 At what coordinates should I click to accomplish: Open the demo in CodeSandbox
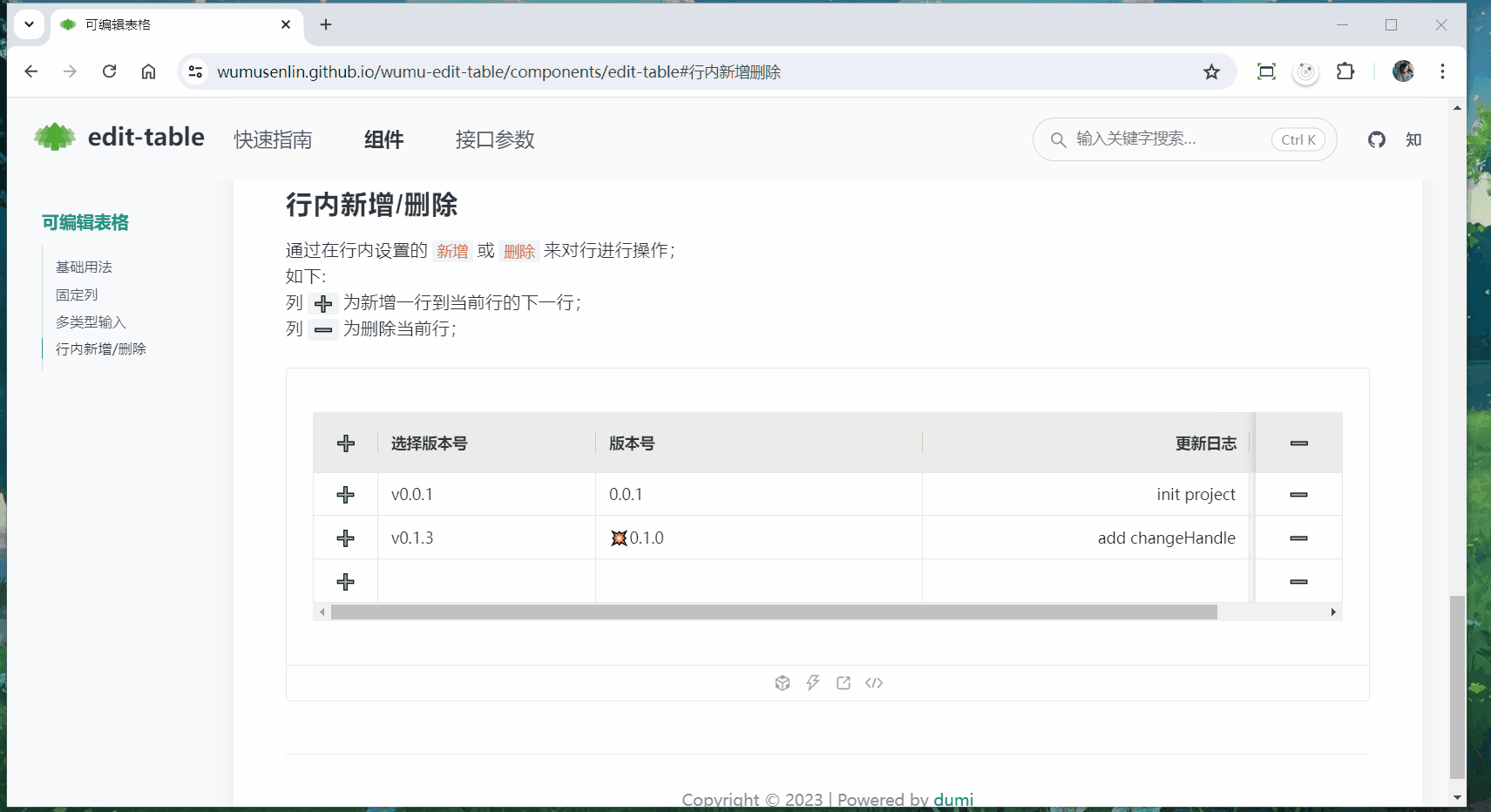tap(781, 682)
